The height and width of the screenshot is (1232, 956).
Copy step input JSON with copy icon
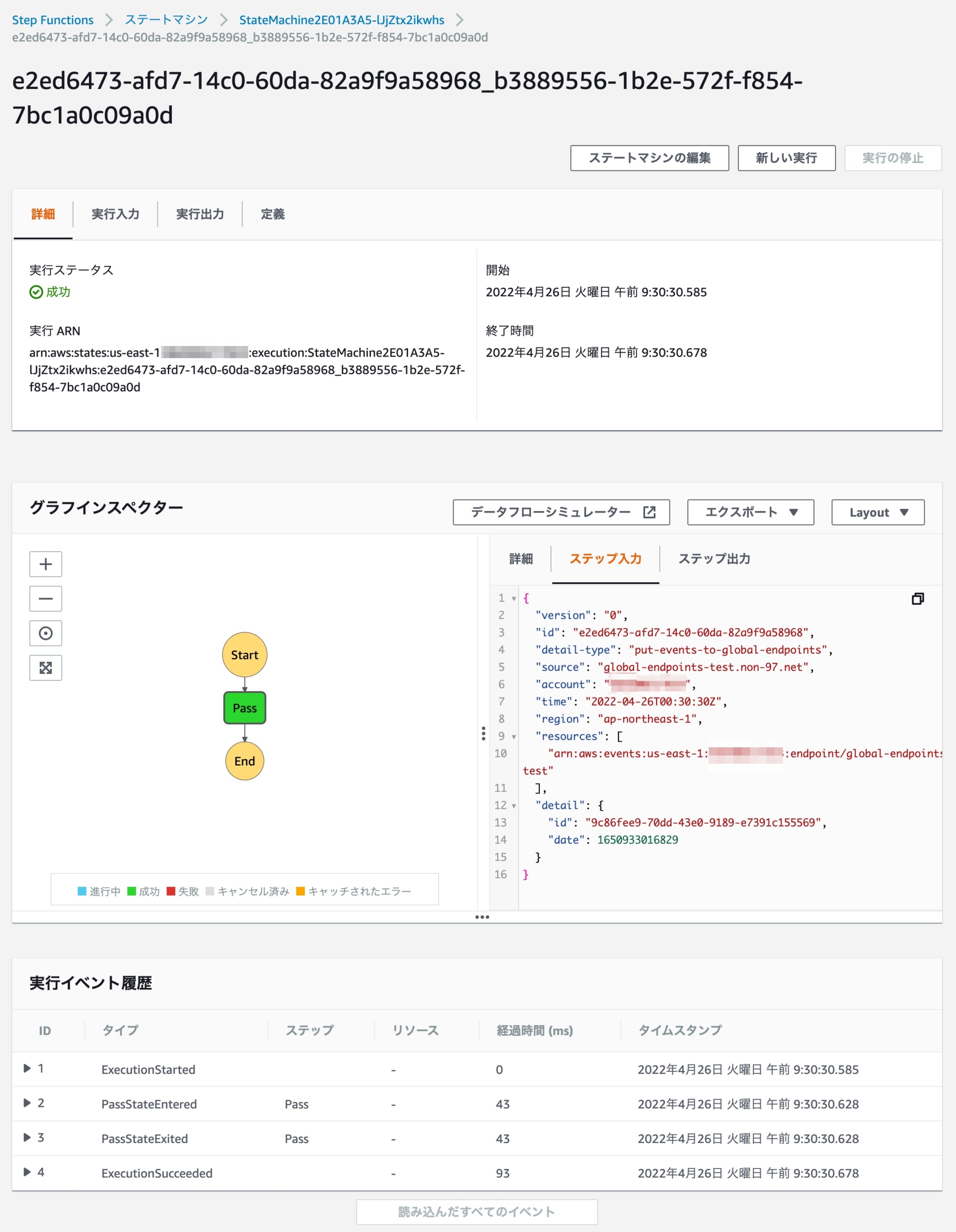click(918, 599)
